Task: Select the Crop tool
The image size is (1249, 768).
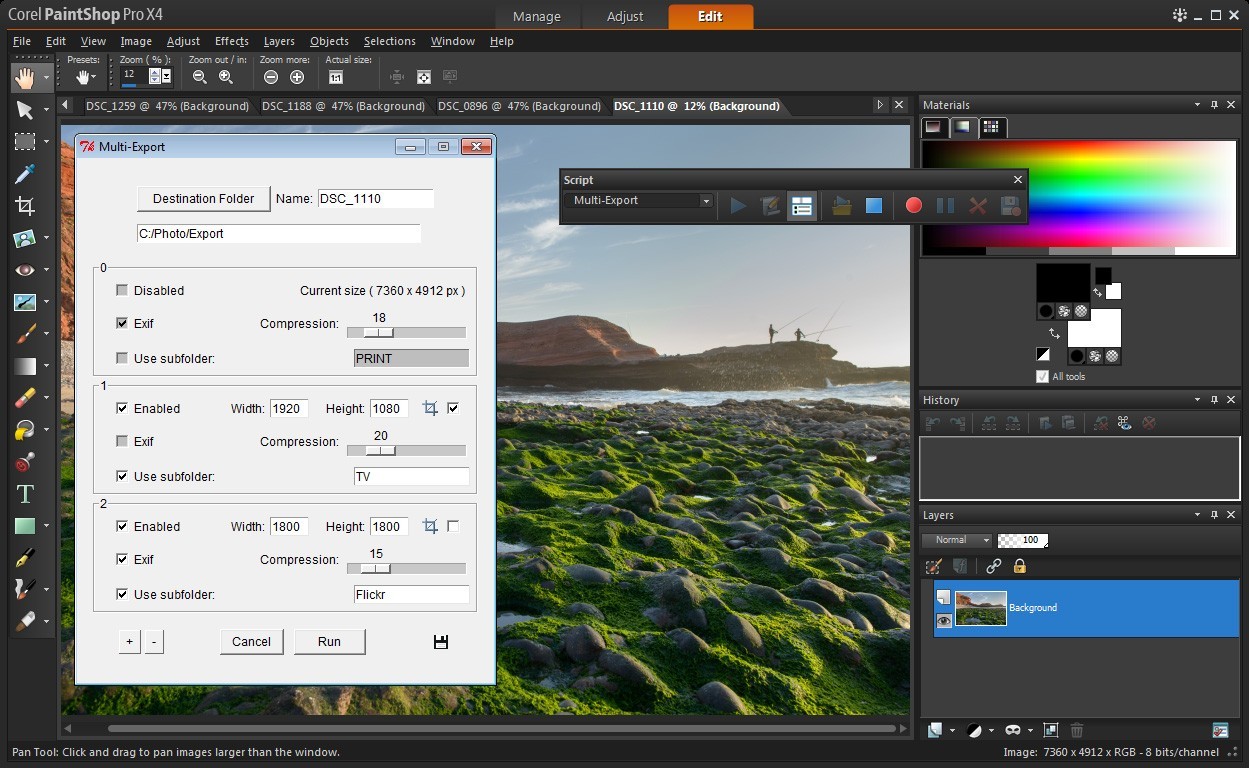Action: pos(26,206)
